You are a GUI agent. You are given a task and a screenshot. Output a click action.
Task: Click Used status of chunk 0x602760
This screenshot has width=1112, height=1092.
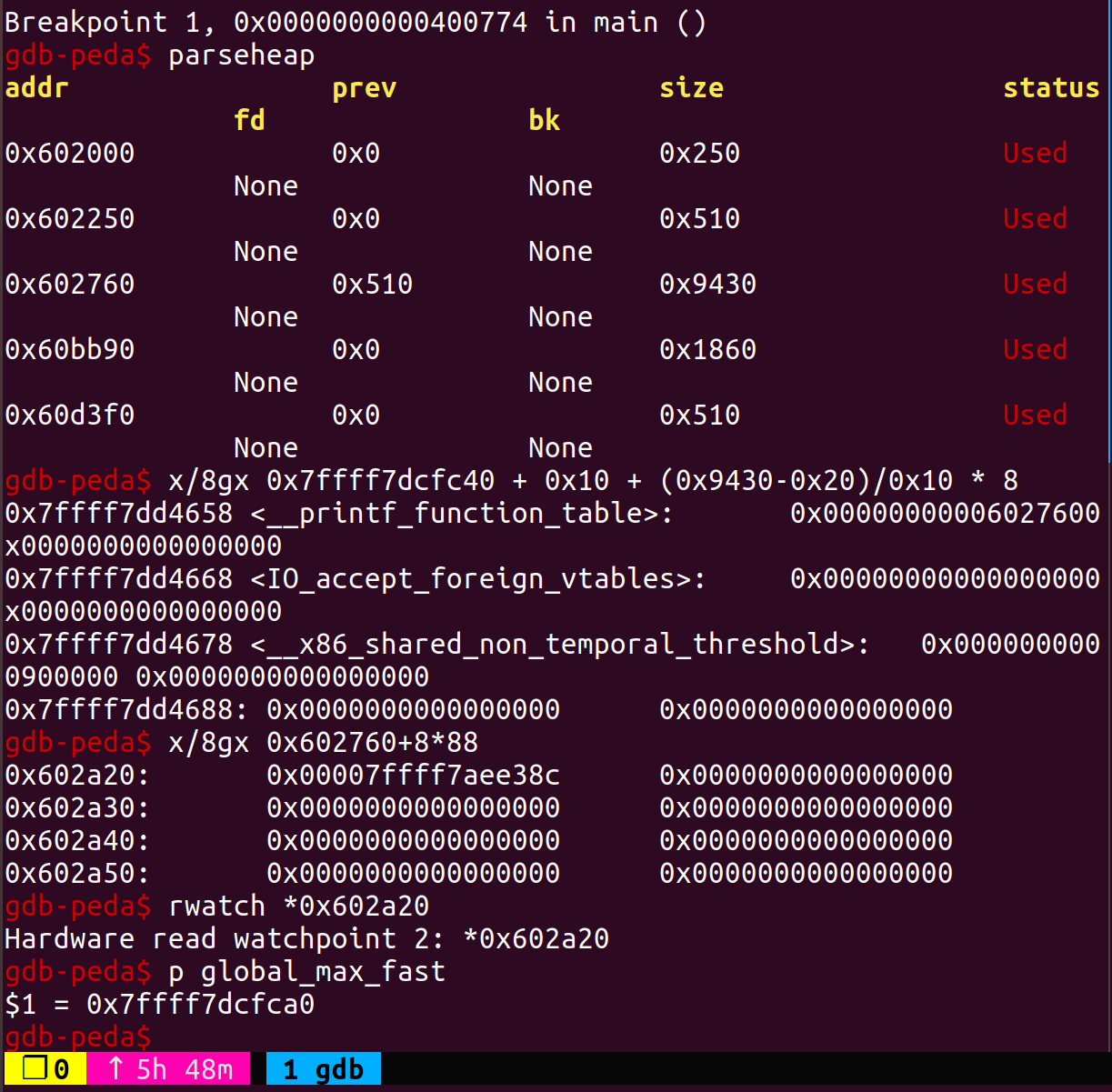click(x=1035, y=284)
